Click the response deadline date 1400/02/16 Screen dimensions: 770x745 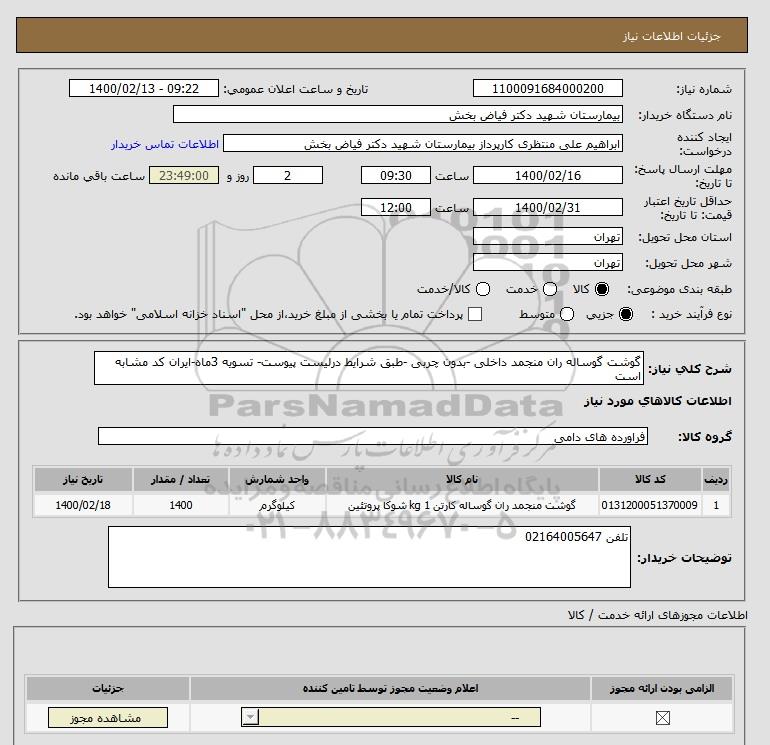[548, 175]
